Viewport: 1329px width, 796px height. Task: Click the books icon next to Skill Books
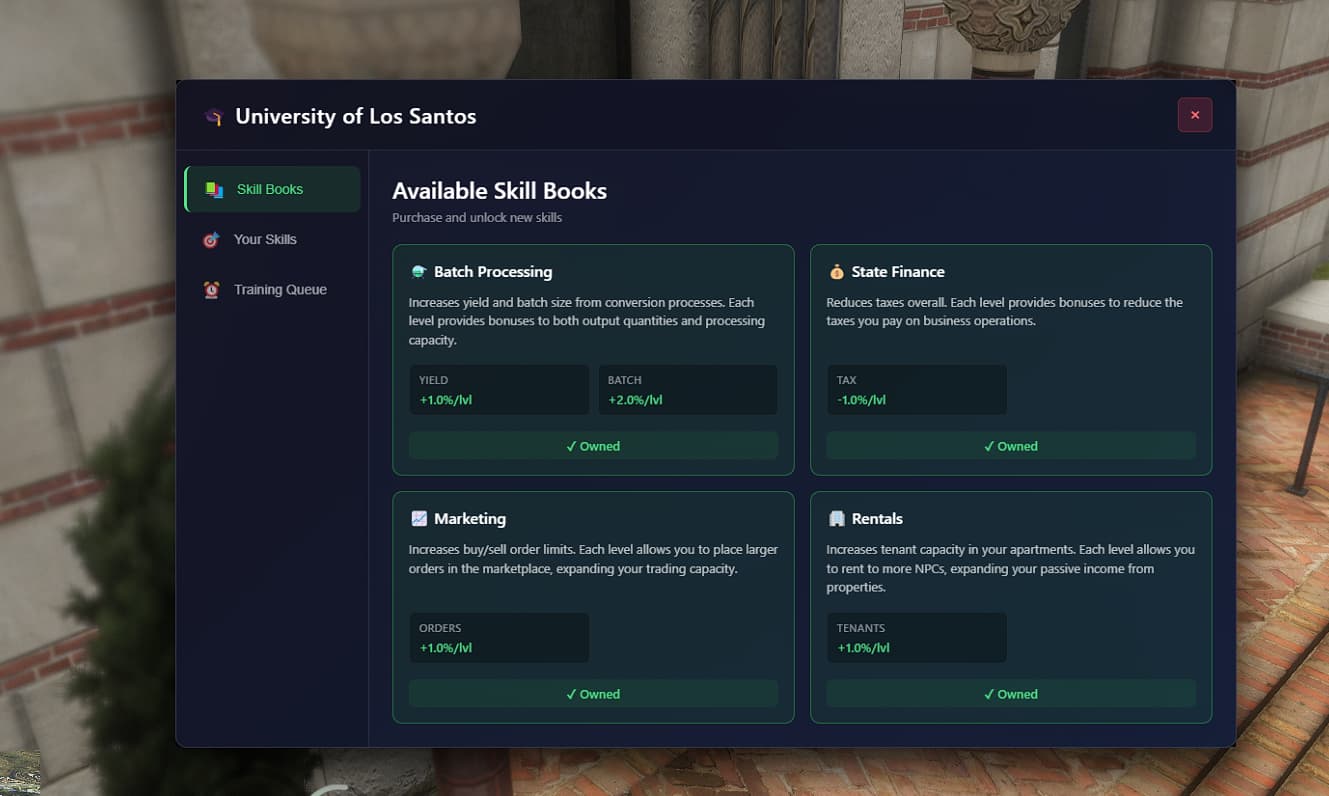pos(213,190)
